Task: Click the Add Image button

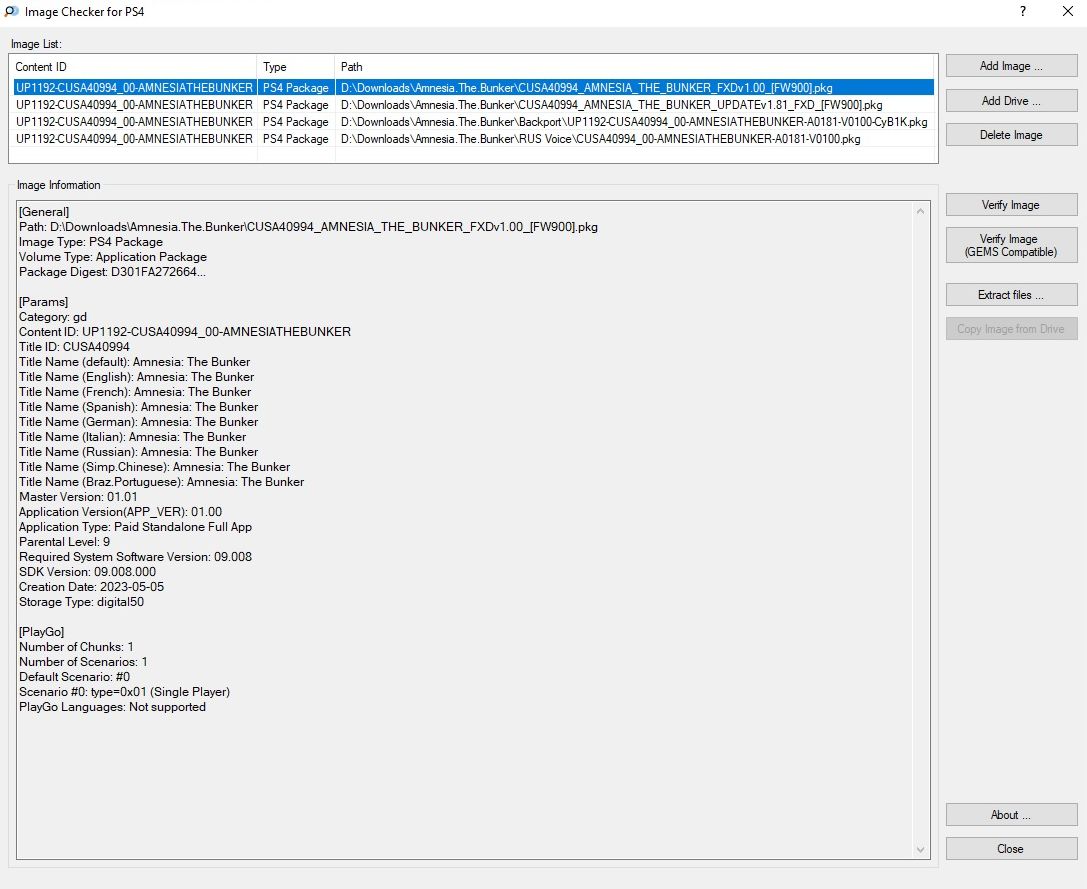Action: [x=1011, y=66]
